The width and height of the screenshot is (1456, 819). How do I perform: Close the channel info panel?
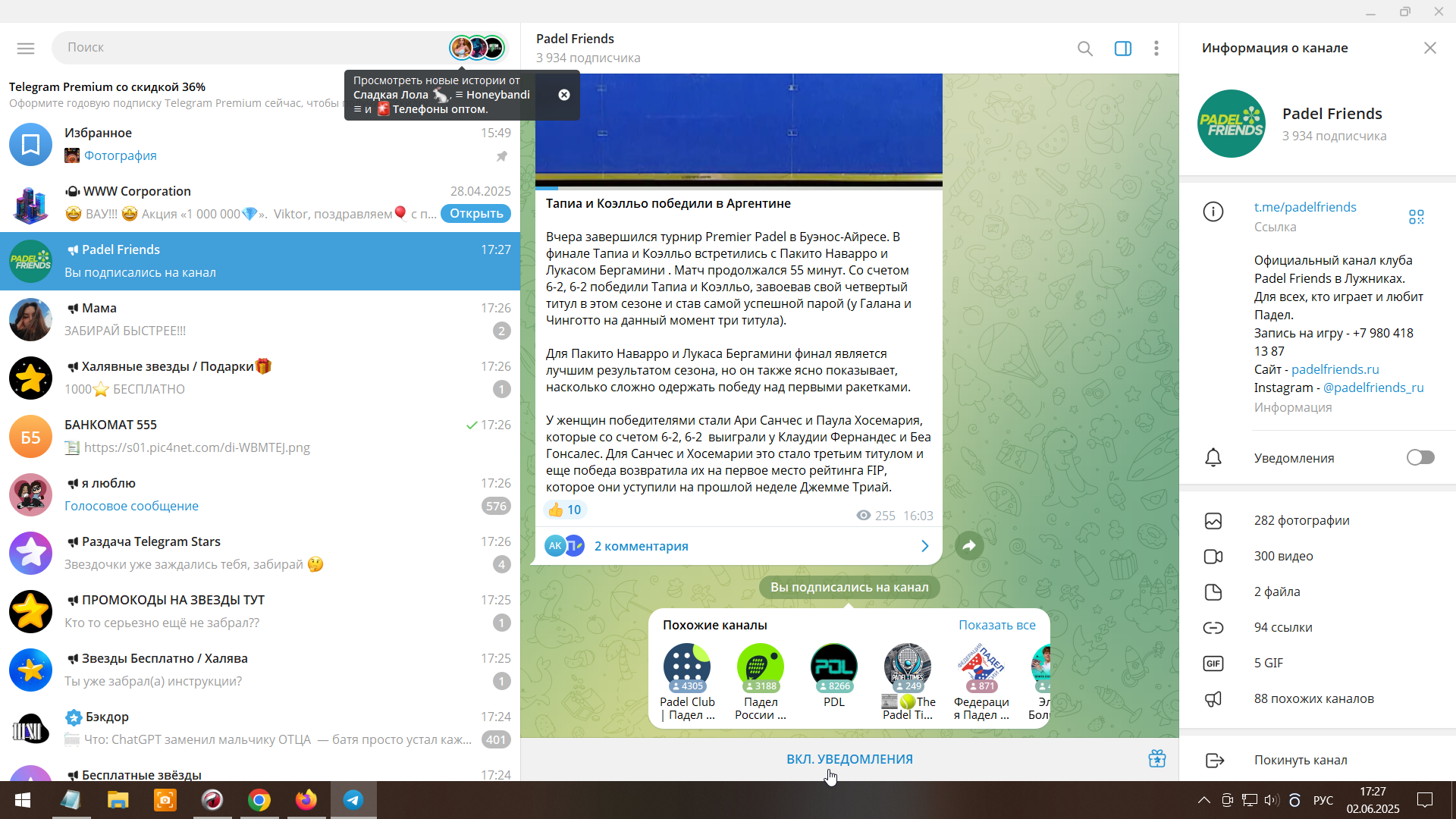pos(1430,48)
